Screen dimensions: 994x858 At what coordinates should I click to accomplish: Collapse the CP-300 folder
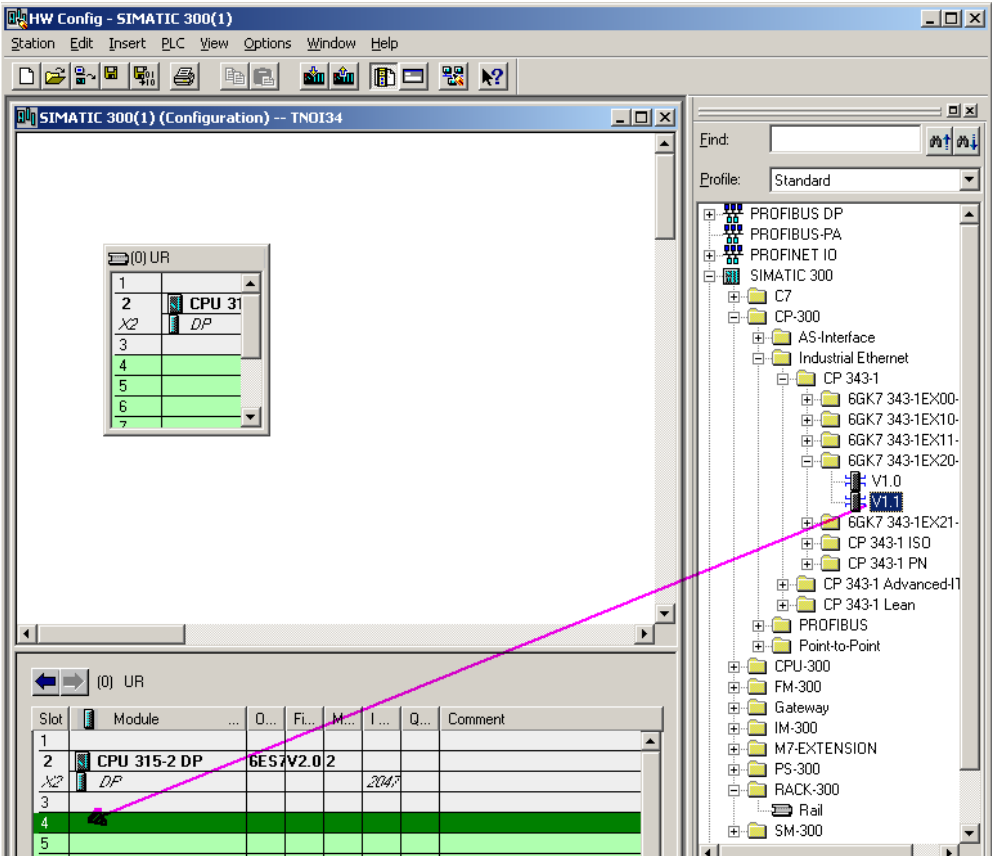pyautogui.click(x=733, y=317)
